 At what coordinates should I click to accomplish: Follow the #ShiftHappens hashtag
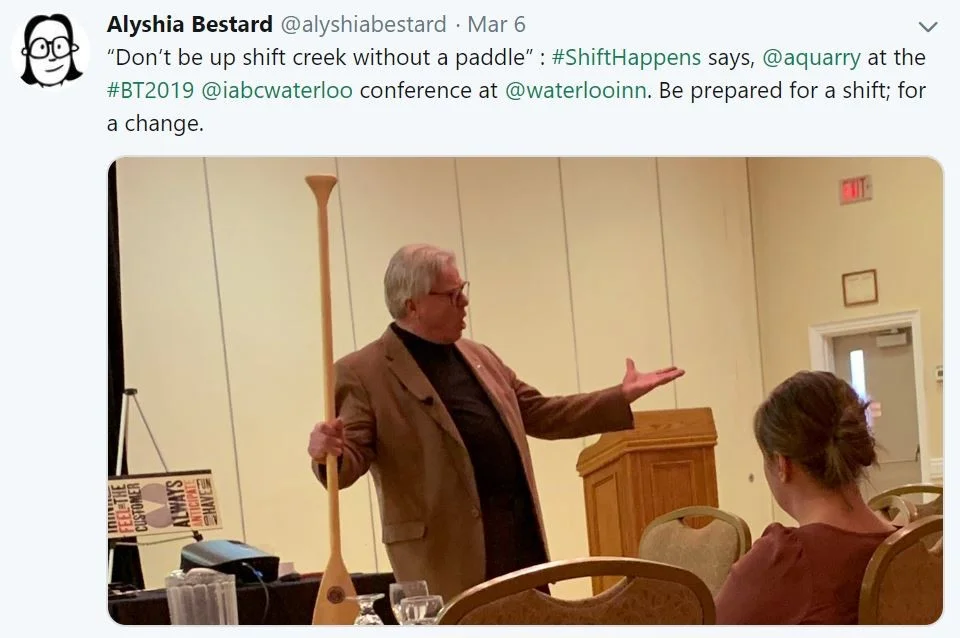coord(626,58)
